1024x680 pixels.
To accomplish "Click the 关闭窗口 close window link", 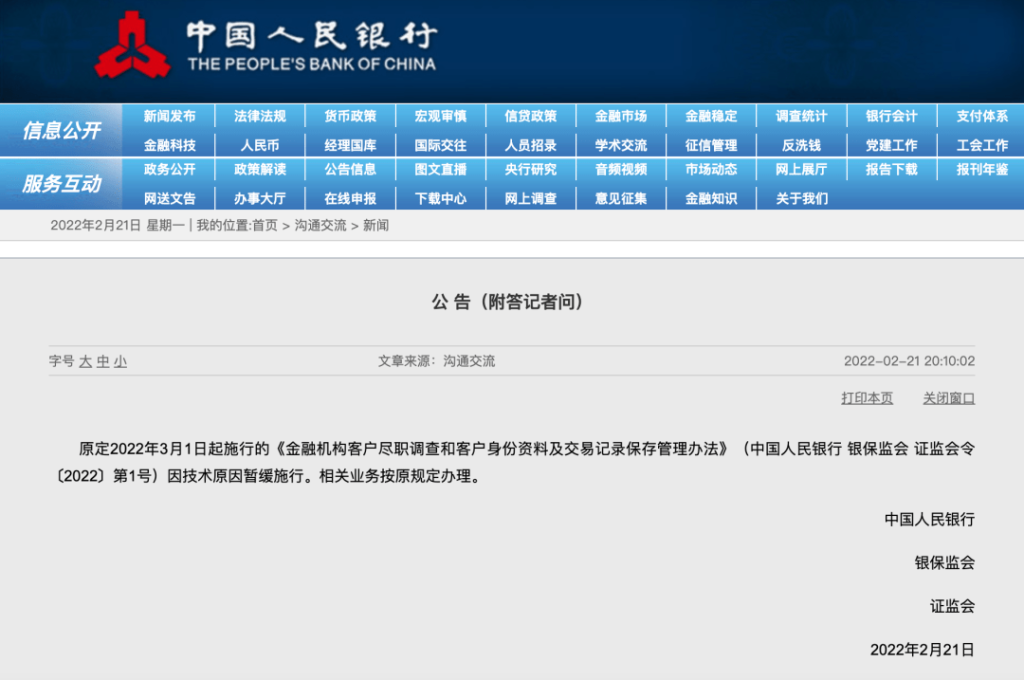I will (948, 398).
